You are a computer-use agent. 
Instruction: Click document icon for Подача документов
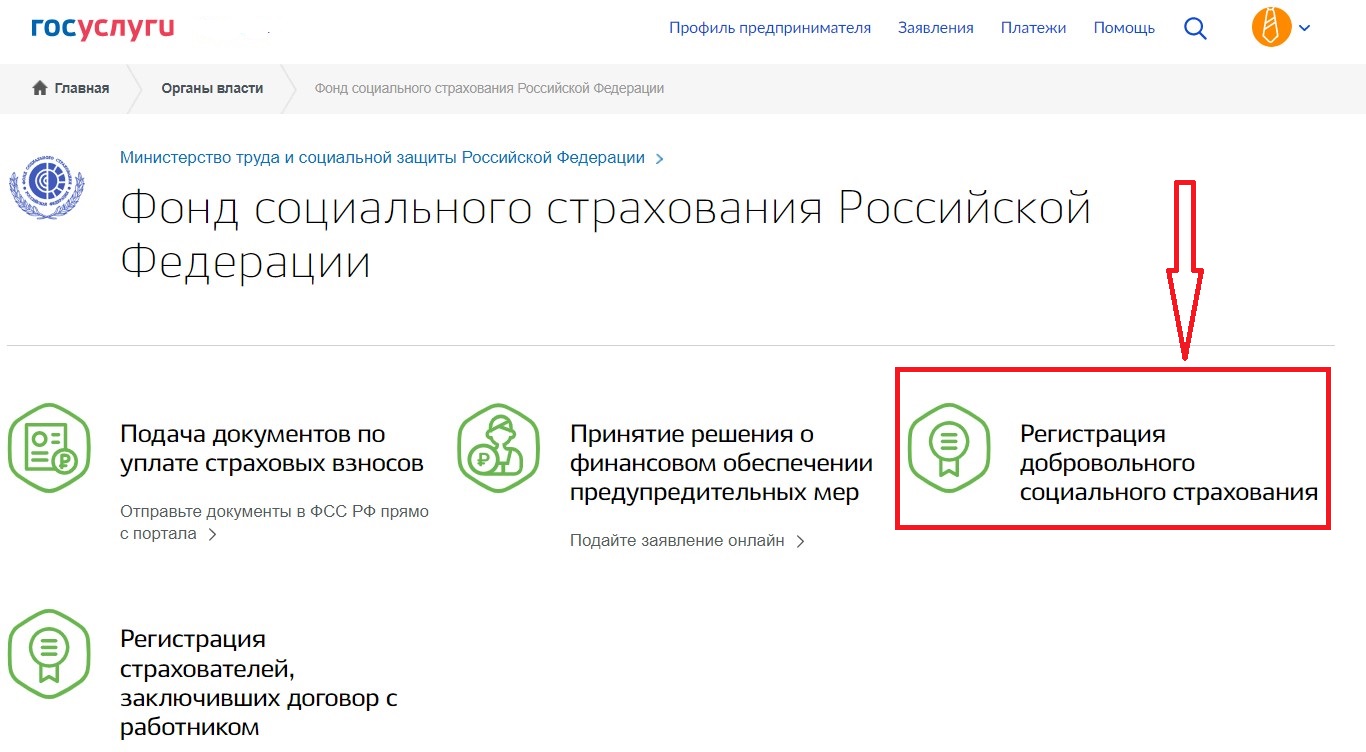click(x=48, y=448)
